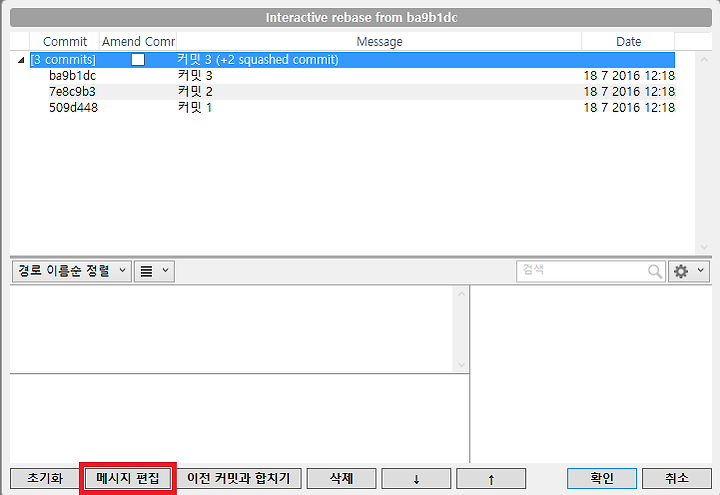
Task: Click the 메시지 편집 button
Action: [x=128, y=478]
